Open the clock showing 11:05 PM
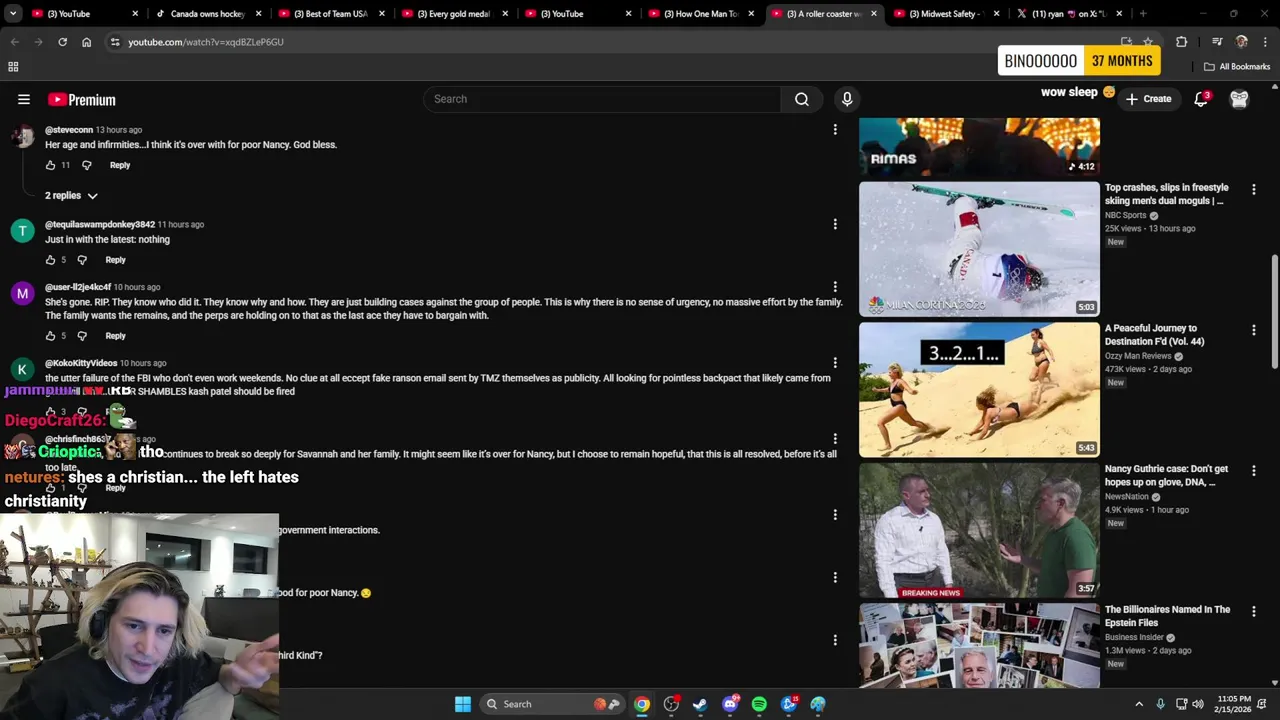The height and width of the screenshot is (720, 1280). pos(1234,704)
